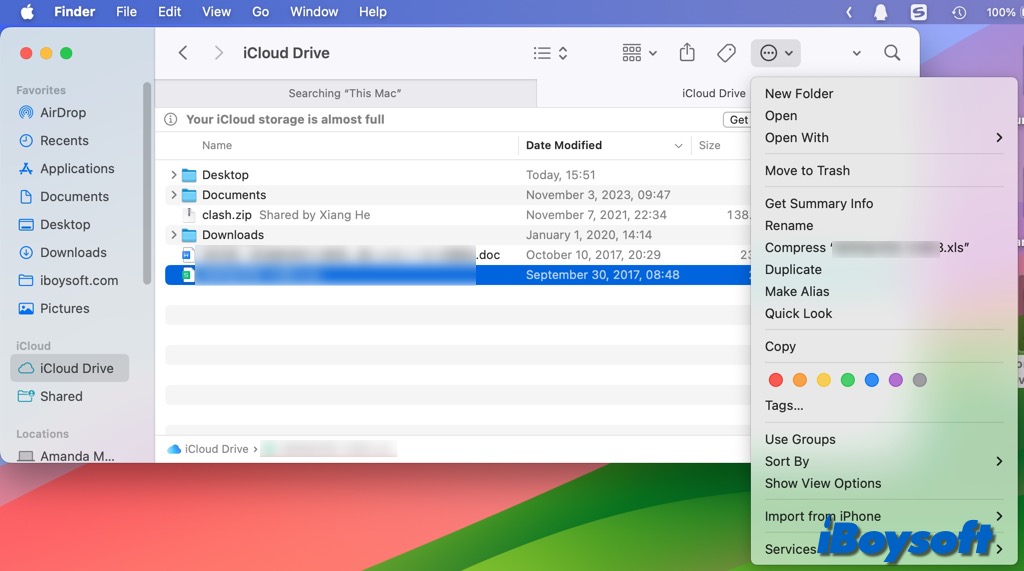Switch to Searching "This Mac" tab
Image resolution: width=1024 pixels, height=571 pixels.
pyautogui.click(x=345, y=93)
